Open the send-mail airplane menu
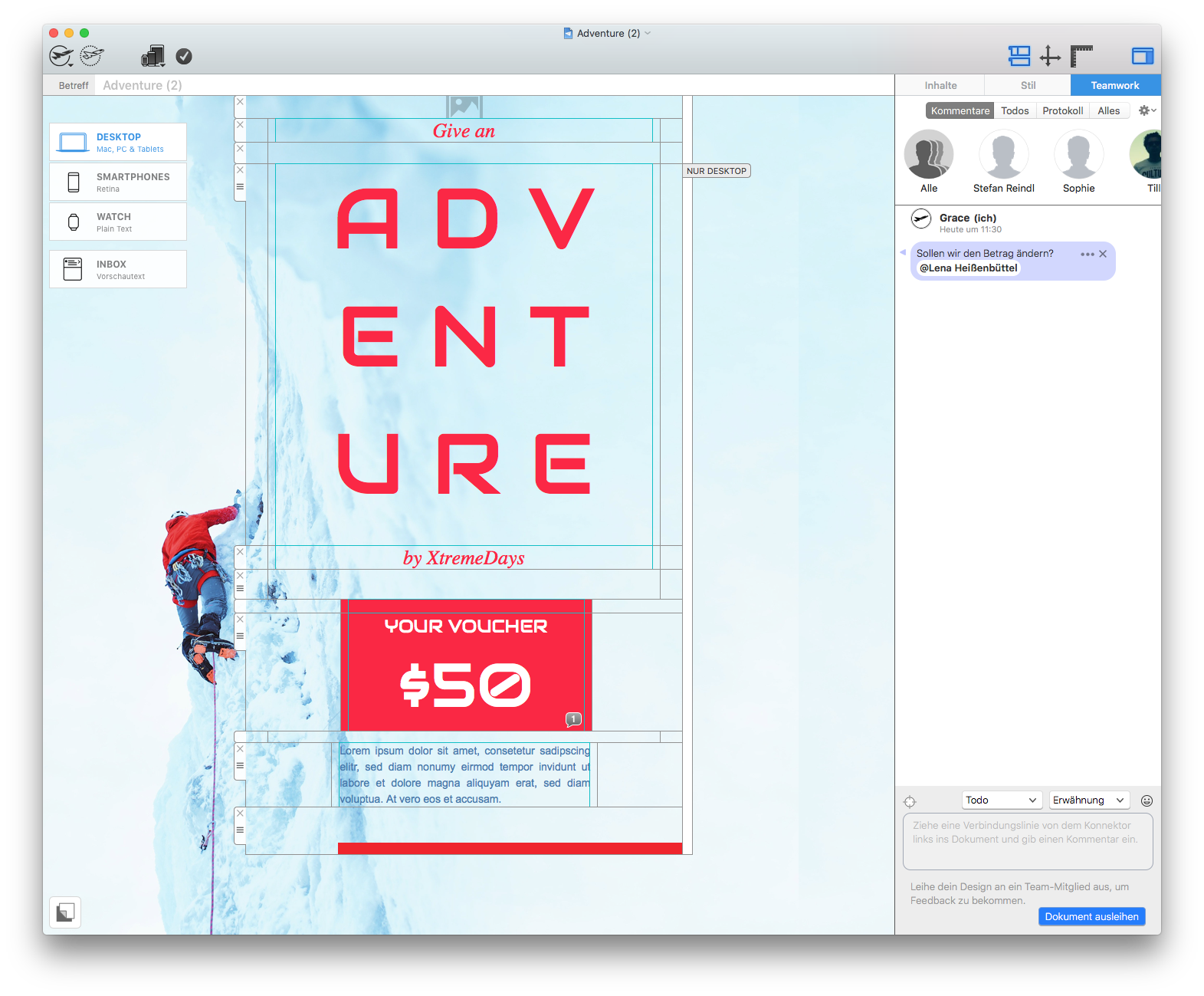 61,56
